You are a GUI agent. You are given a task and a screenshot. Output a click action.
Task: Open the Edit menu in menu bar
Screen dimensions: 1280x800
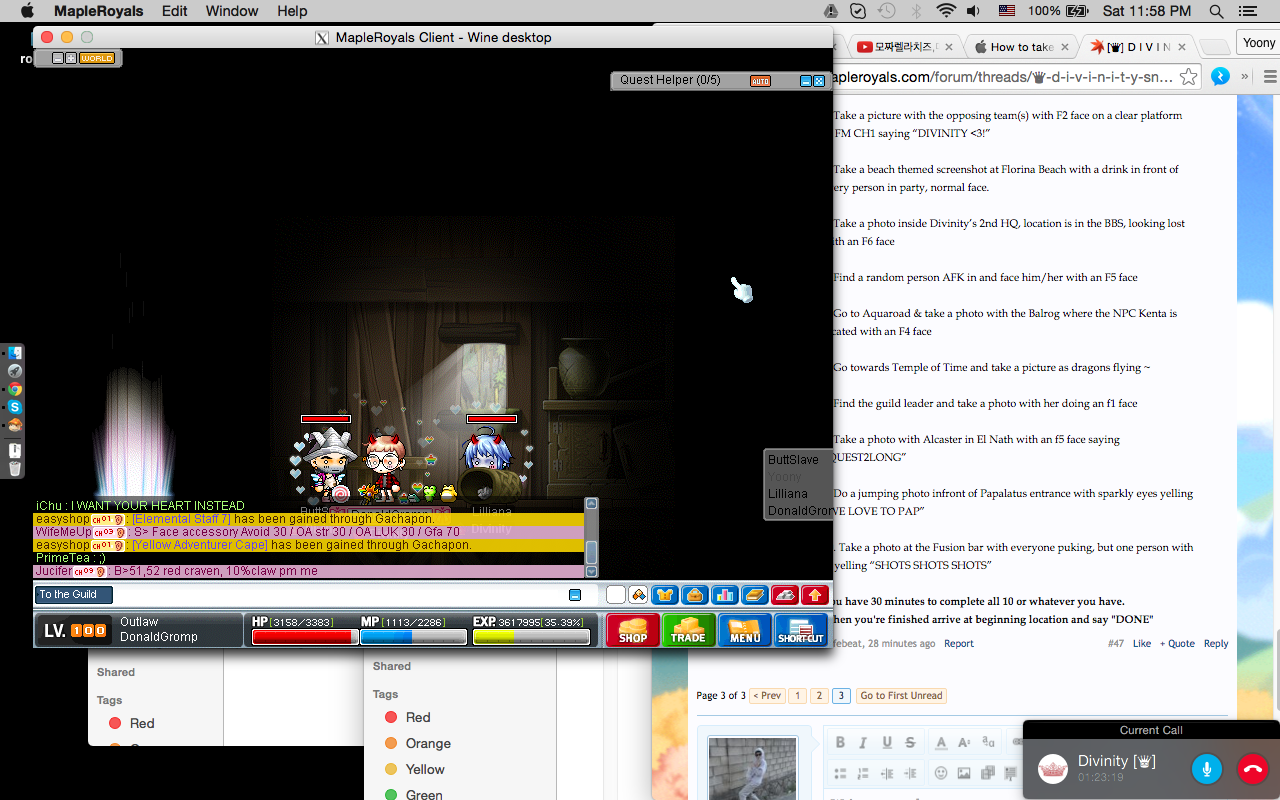(x=175, y=11)
